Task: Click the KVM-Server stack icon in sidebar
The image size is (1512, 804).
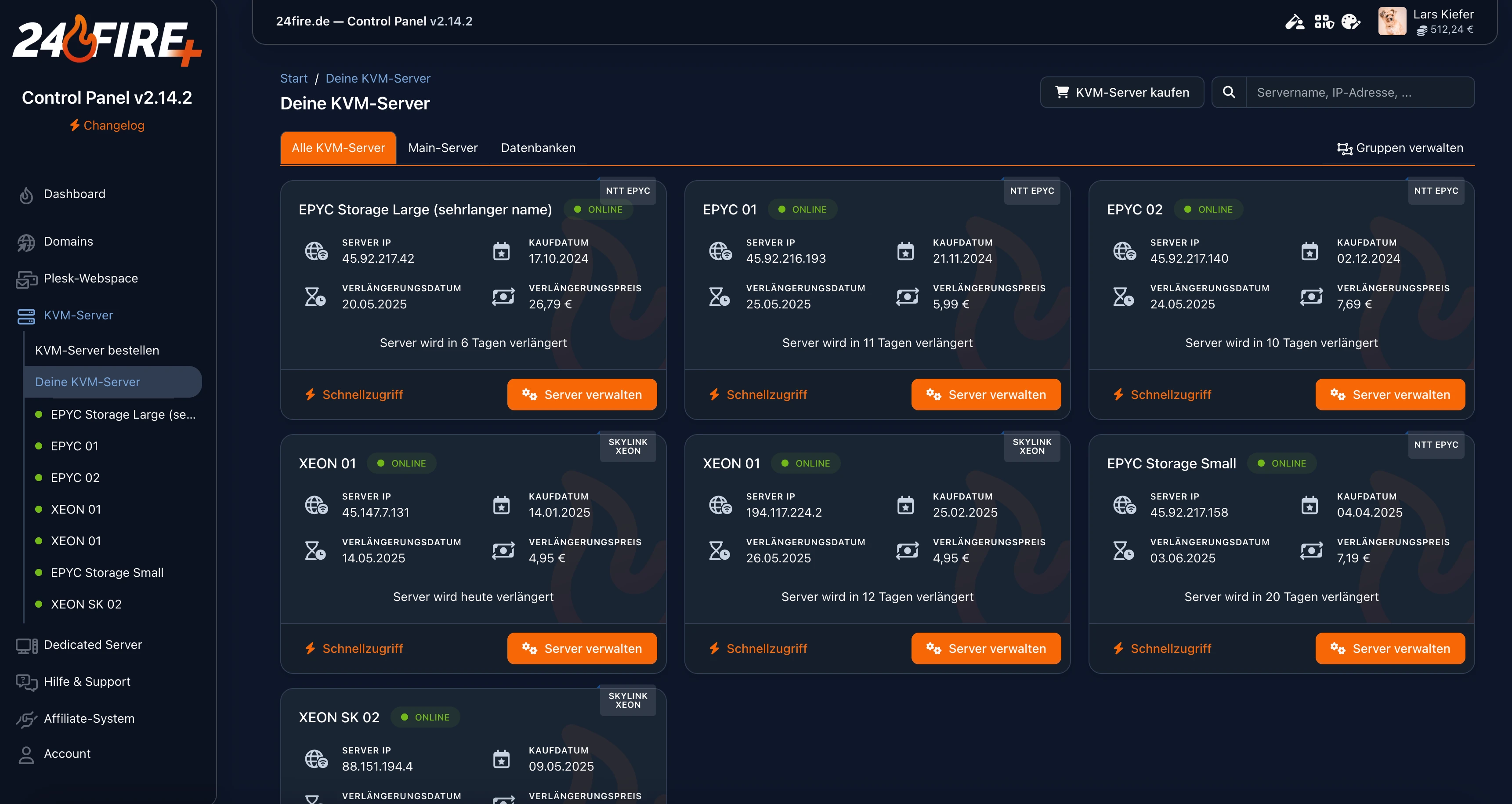Action: click(26, 316)
